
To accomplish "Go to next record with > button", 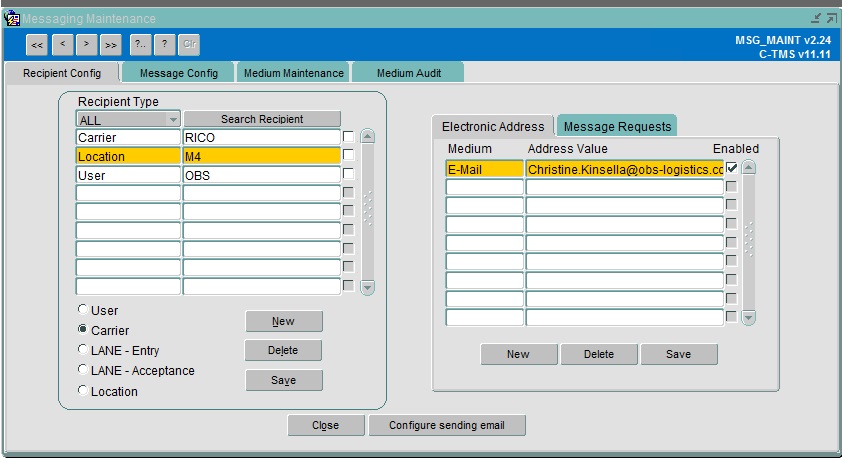I will coord(86,45).
